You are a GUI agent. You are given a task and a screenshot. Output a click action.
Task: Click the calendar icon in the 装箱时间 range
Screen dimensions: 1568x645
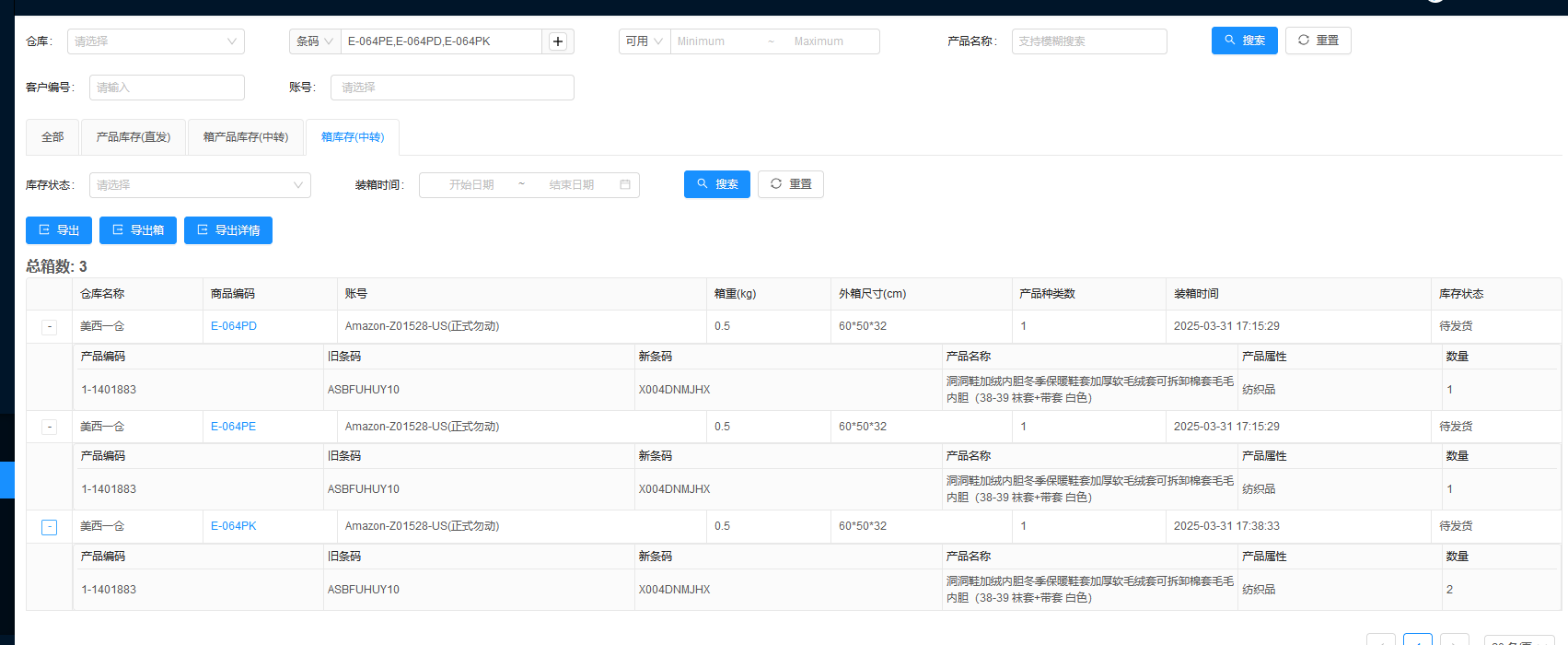[x=625, y=185]
